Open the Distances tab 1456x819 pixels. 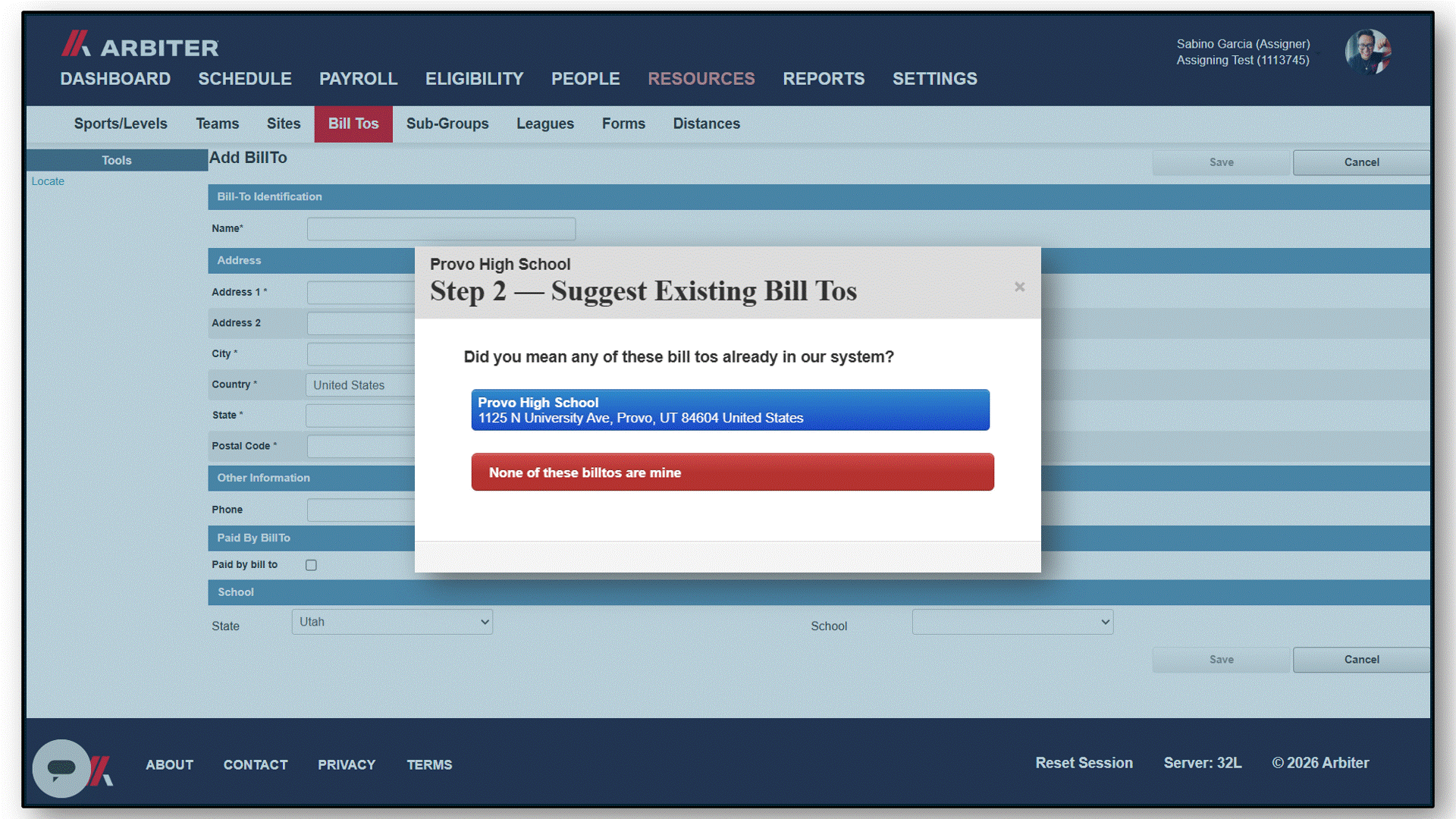[x=706, y=124]
